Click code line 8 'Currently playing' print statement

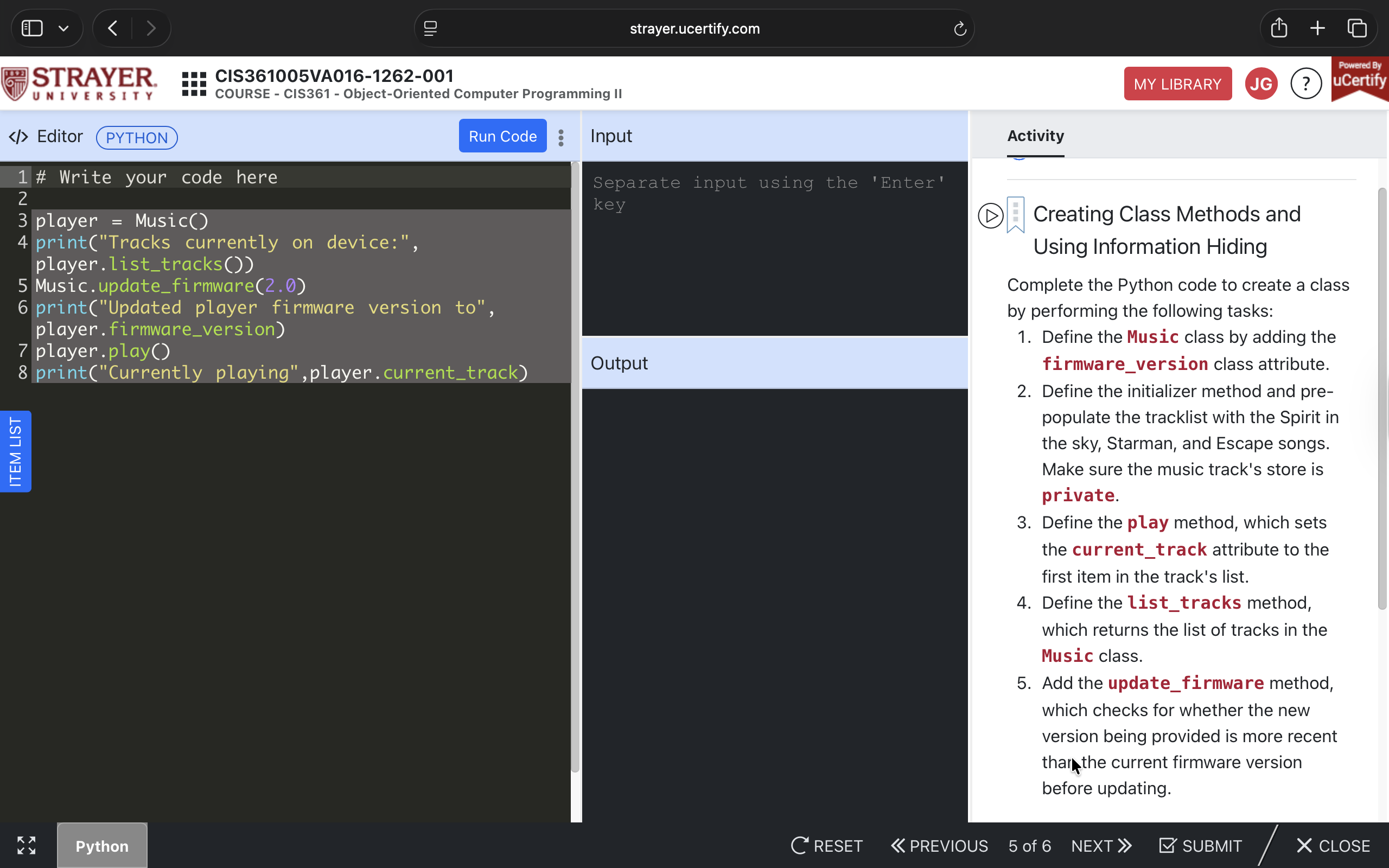[x=281, y=372]
